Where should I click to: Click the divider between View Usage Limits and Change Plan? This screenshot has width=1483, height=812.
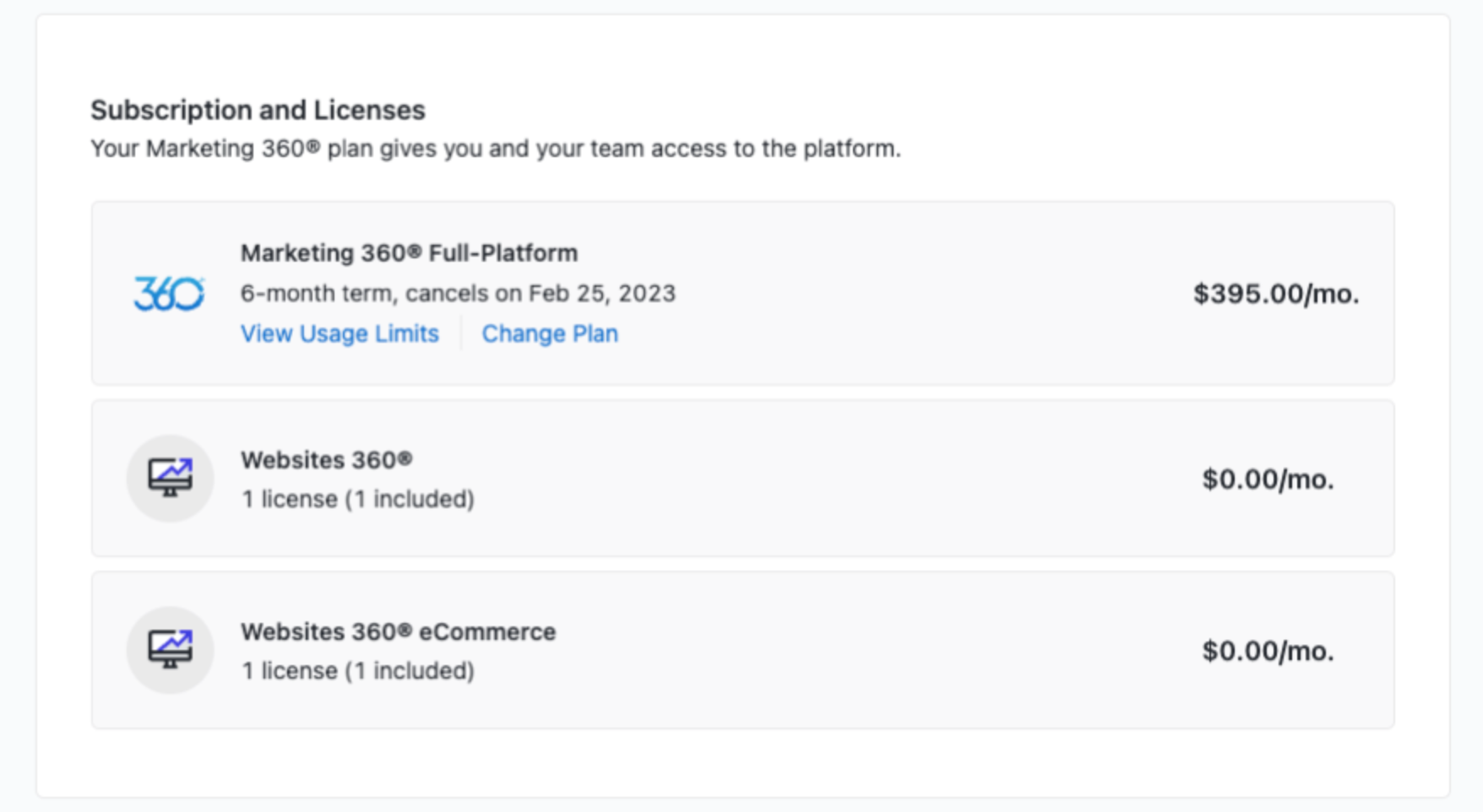[461, 333]
